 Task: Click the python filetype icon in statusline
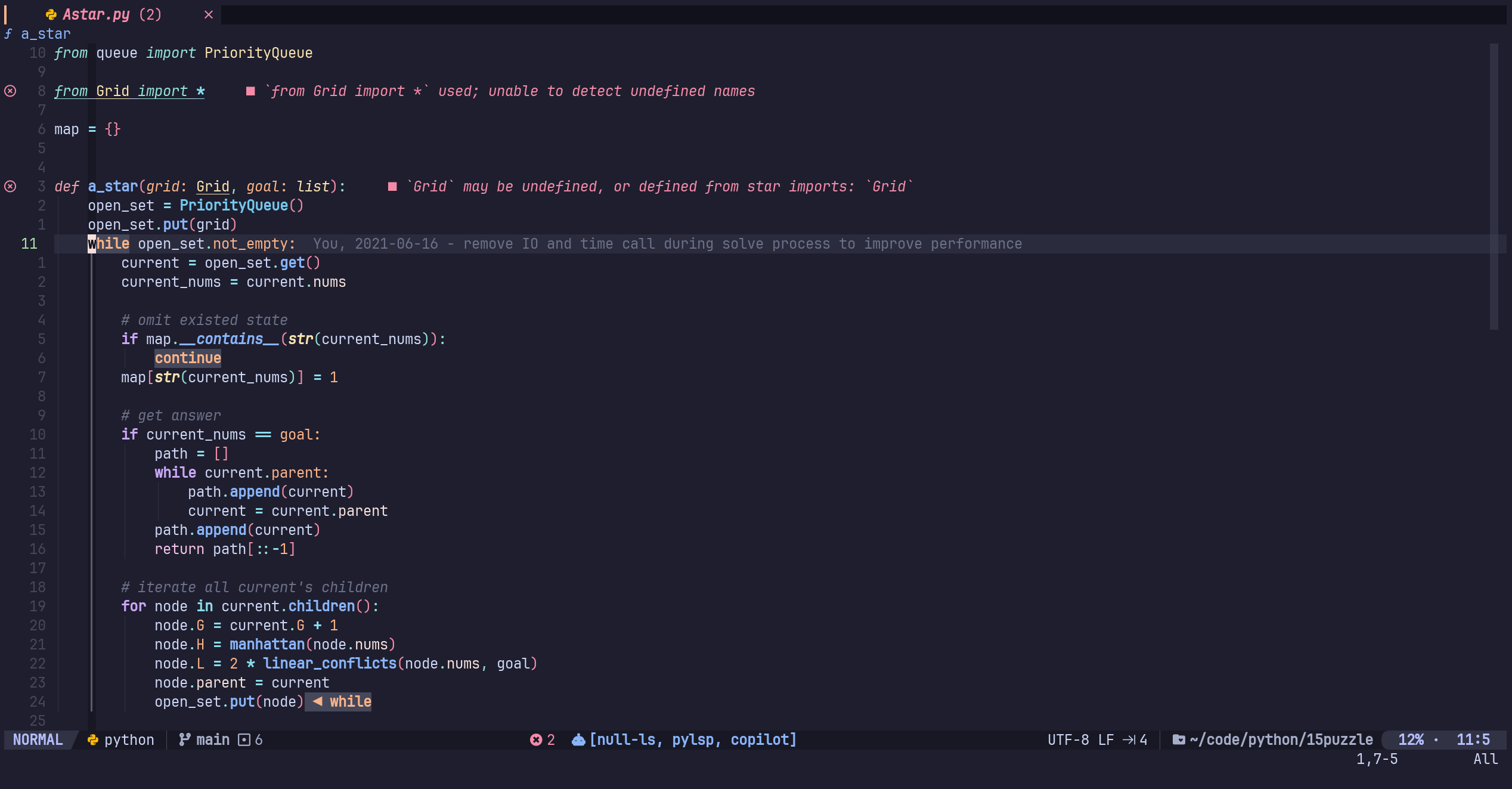[x=93, y=740]
